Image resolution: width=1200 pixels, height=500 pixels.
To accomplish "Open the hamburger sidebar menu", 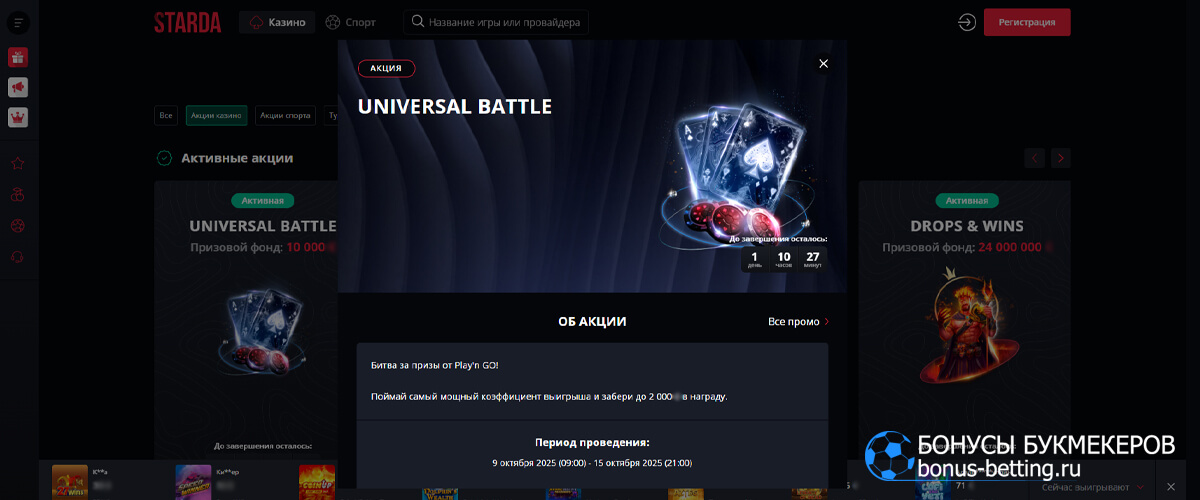I will [x=17, y=22].
